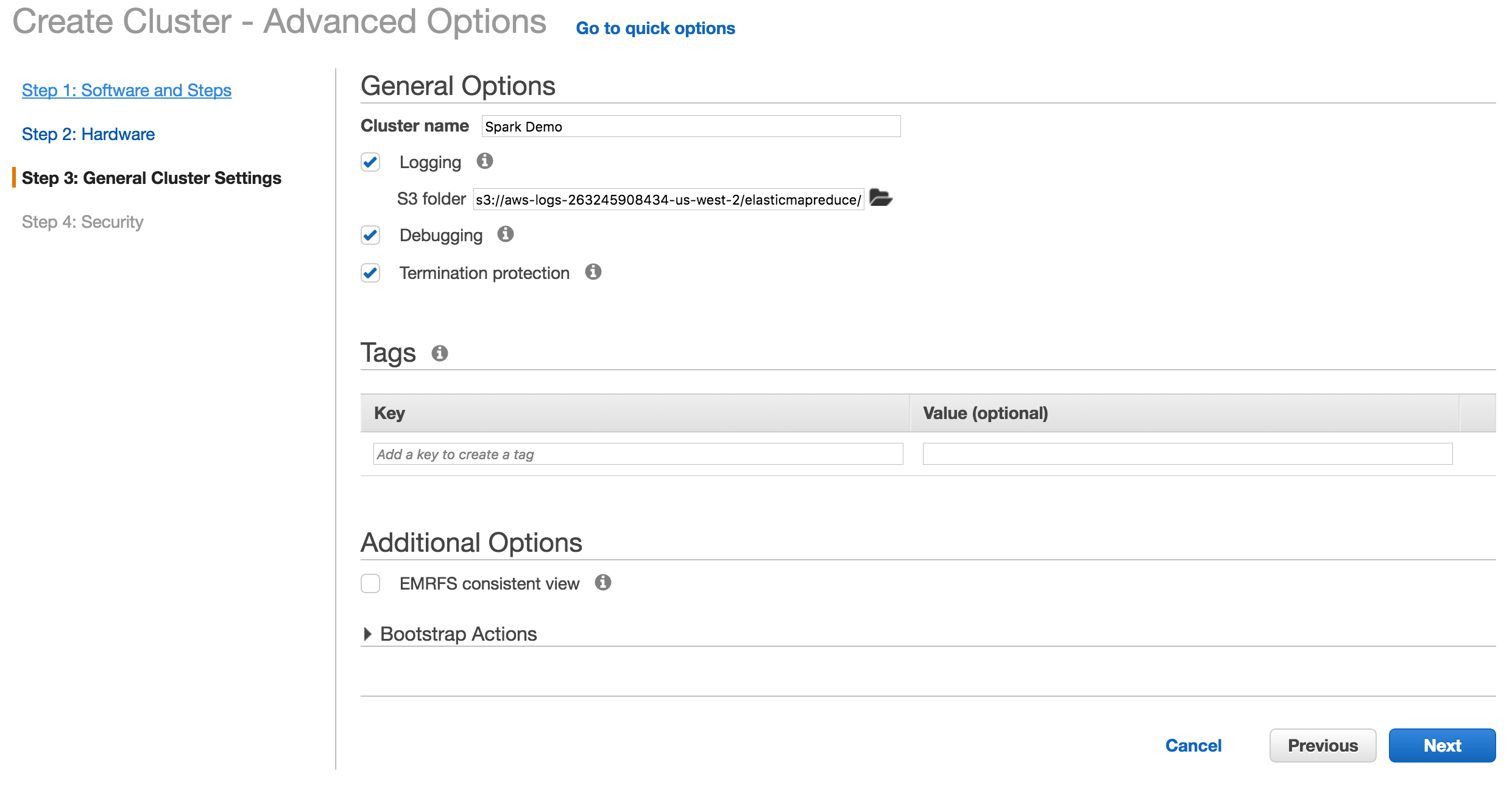Click the info icon next to Logging
The image size is (1512, 793).
tap(484, 161)
